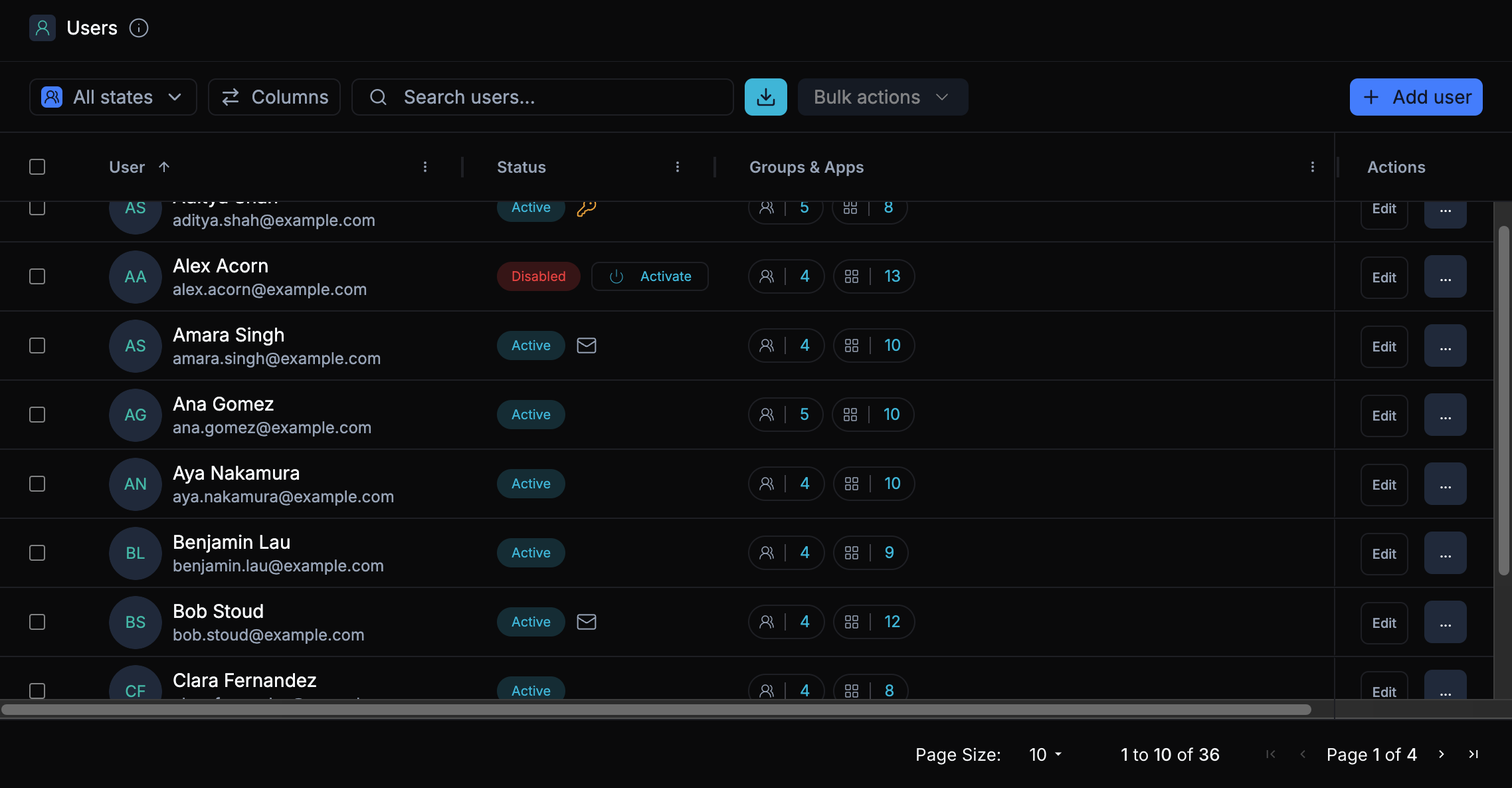This screenshot has height=788, width=1512.
Task: Open more actions menu for Ana Gomez
Action: pos(1445,415)
